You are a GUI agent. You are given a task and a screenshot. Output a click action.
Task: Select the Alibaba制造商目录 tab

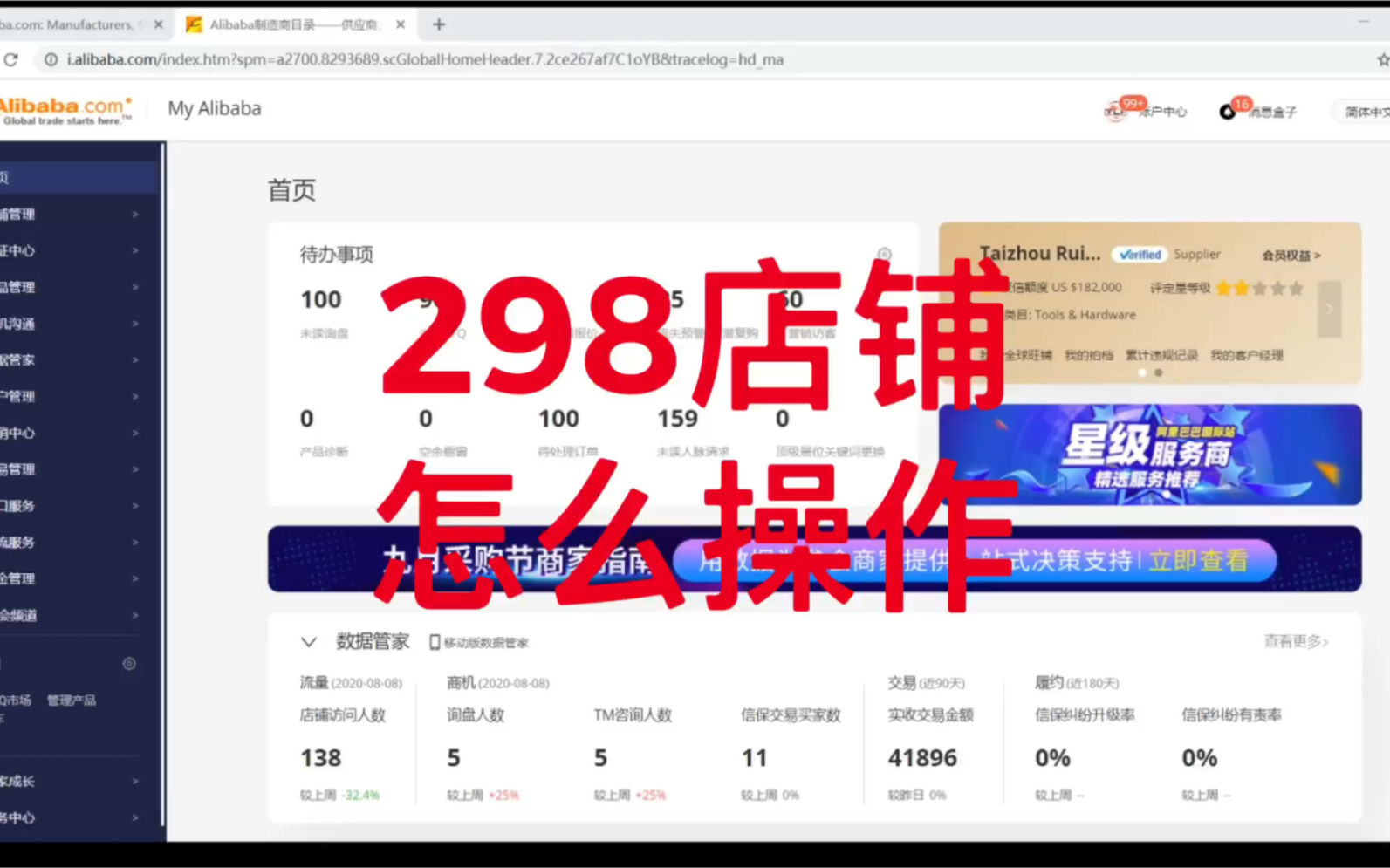tap(294, 24)
